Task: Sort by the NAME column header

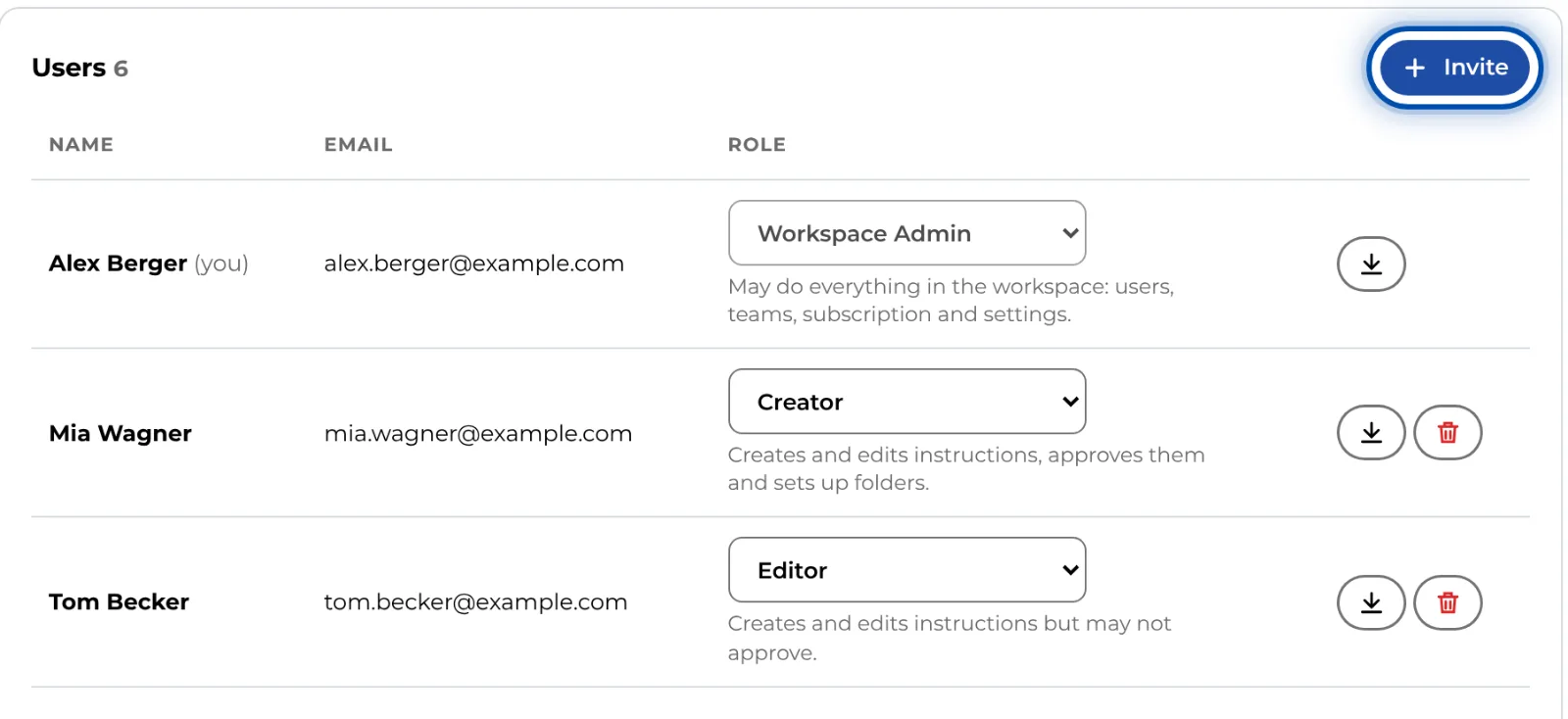Action: (x=81, y=145)
